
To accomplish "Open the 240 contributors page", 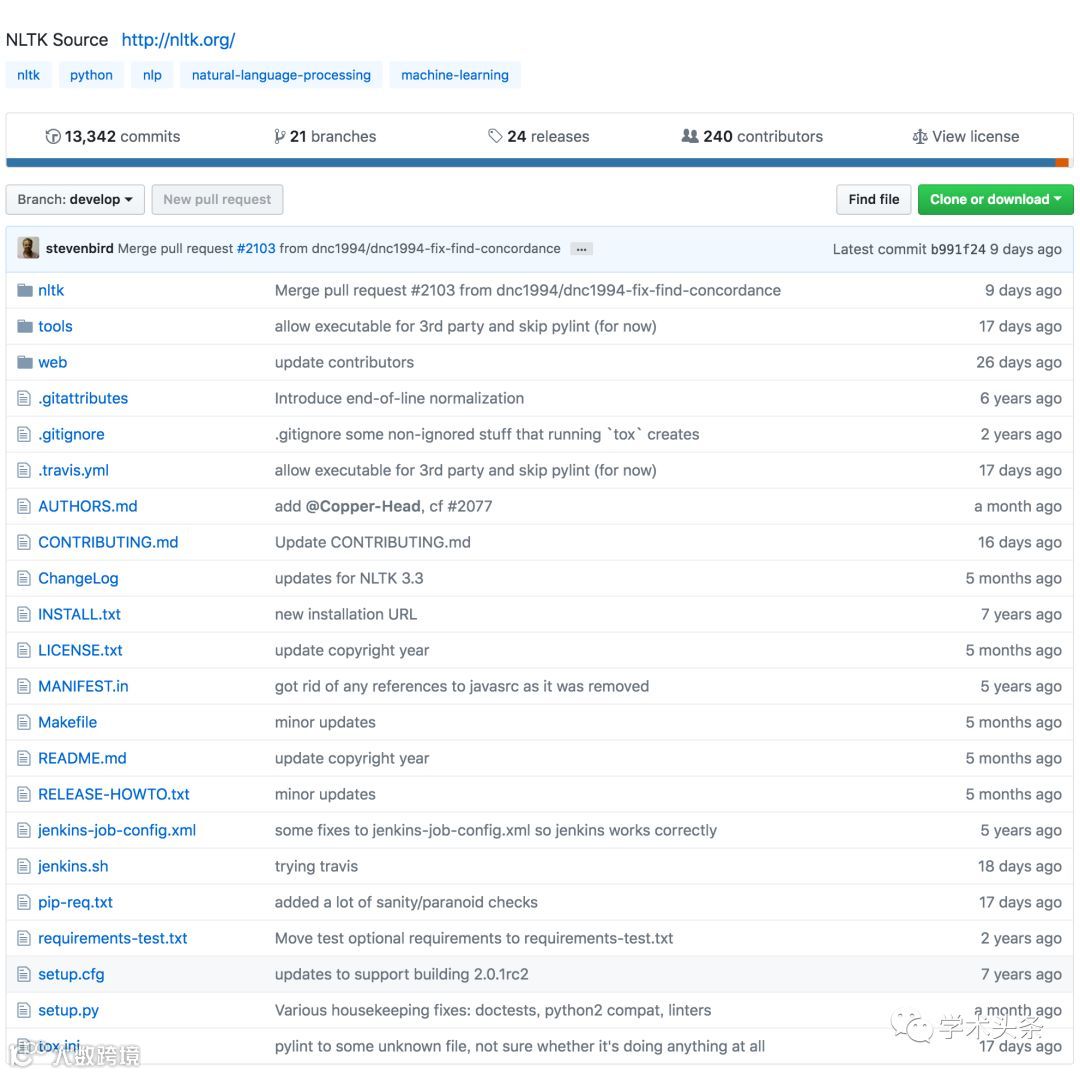I will (x=752, y=136).
